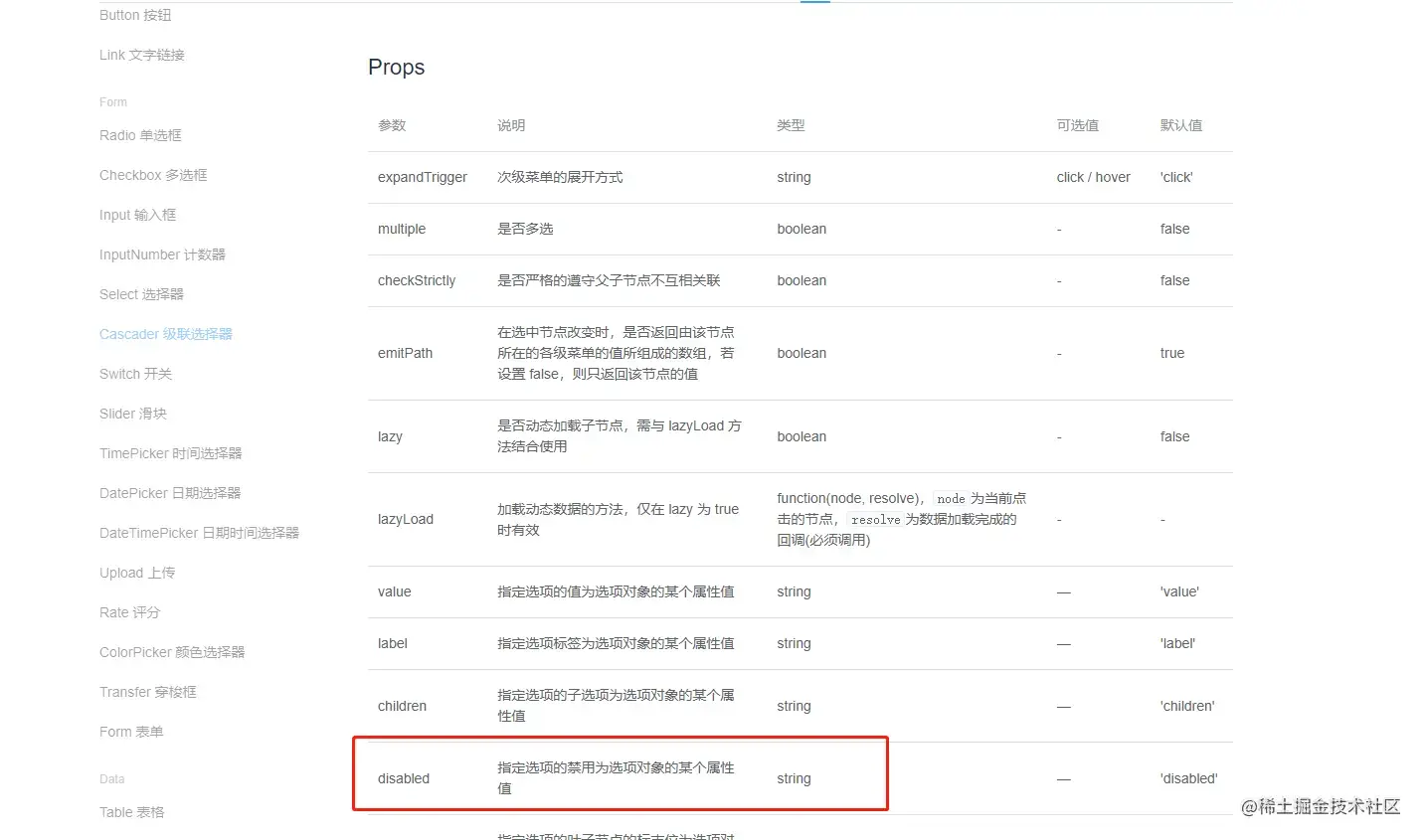
Task: Open TimePicker 时间选择器 sidebar link
Action: point(171,453)
